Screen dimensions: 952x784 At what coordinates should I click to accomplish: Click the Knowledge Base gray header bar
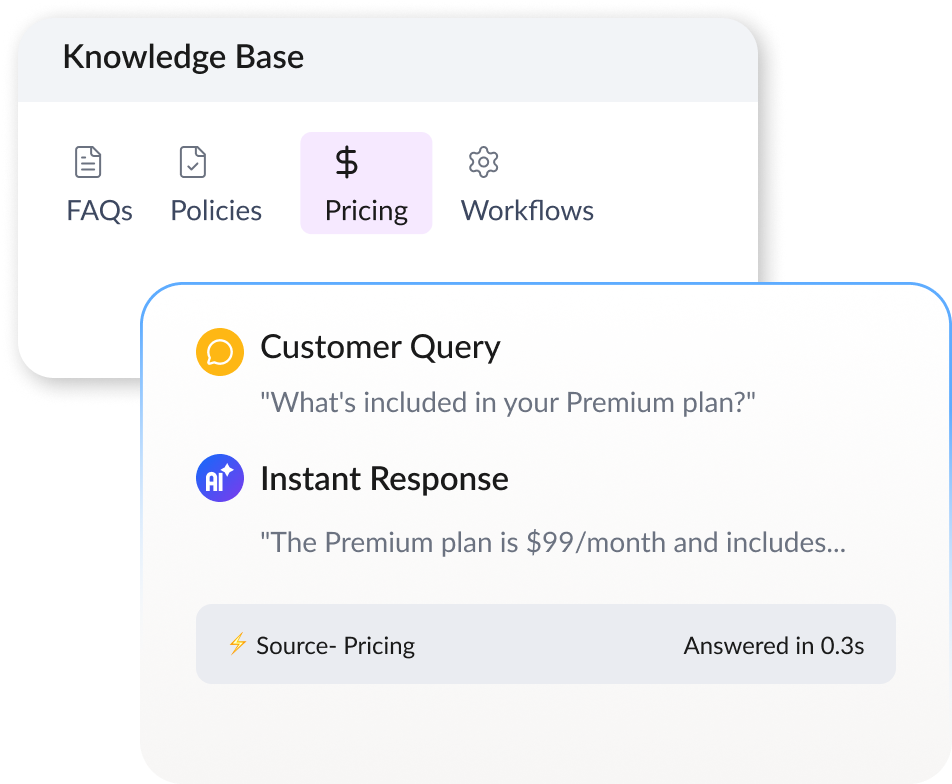click(388, 60)
